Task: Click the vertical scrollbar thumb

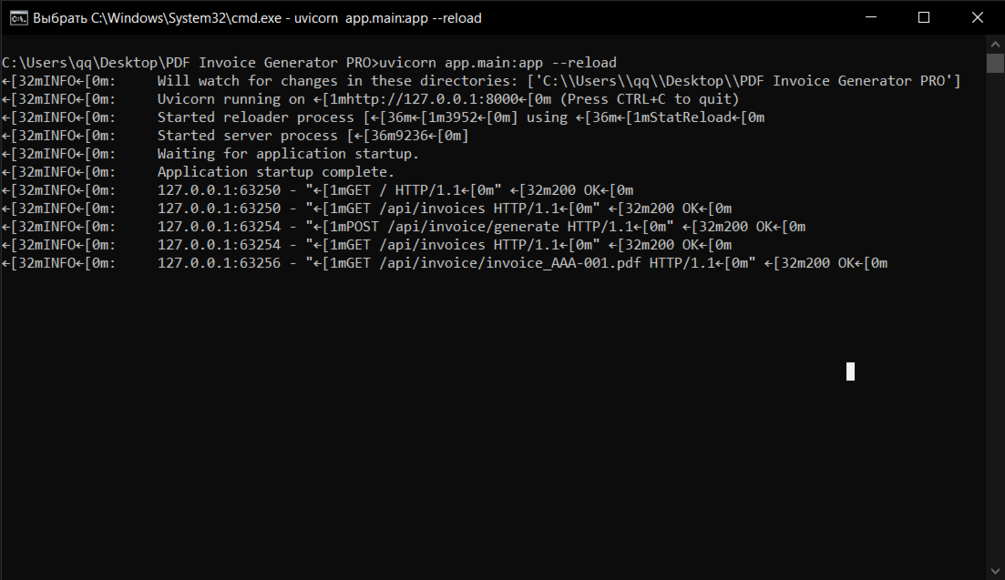Action: pos(995,63)
